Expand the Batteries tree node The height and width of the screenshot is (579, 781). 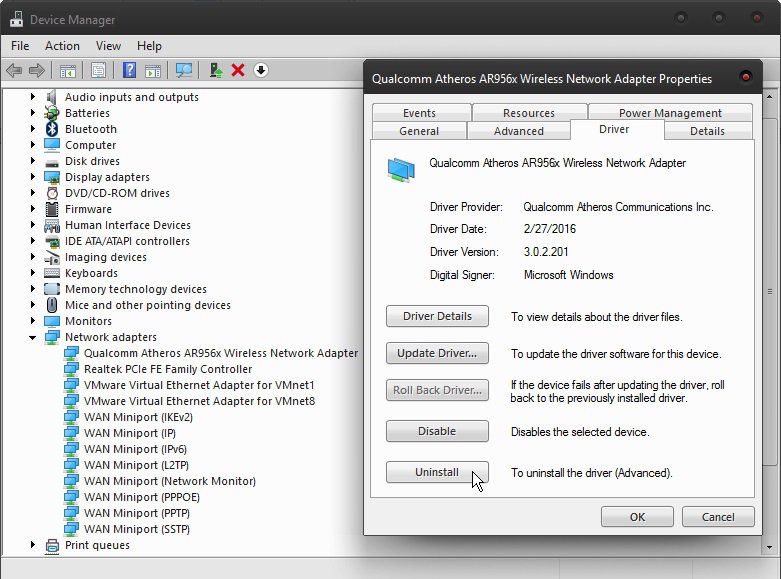pyautogui.click(x=33, y=113)
